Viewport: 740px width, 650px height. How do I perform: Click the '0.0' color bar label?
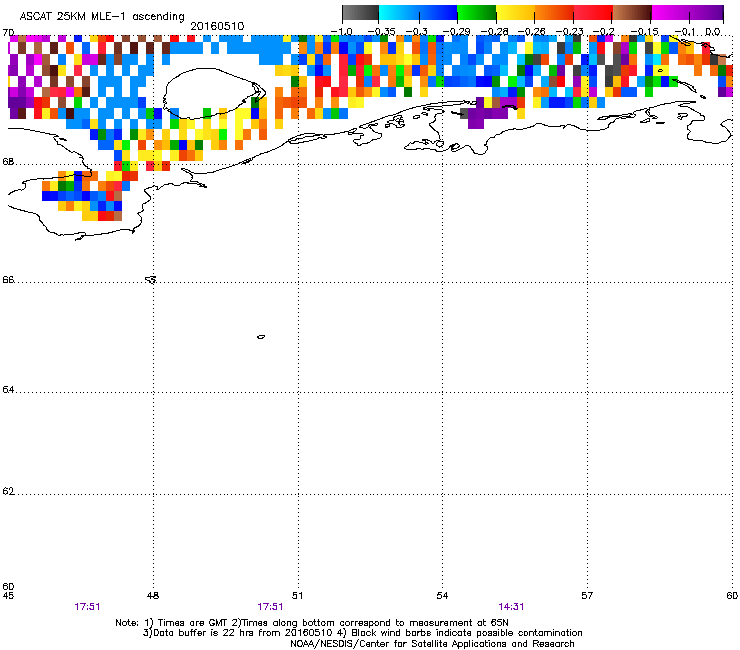tap(713, 32)
